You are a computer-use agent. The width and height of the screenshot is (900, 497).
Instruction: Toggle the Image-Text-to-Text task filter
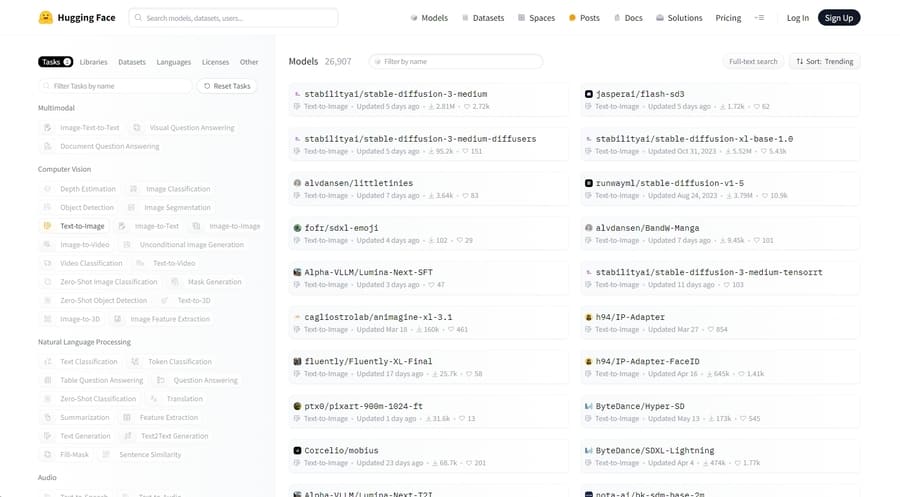(82, 127)
